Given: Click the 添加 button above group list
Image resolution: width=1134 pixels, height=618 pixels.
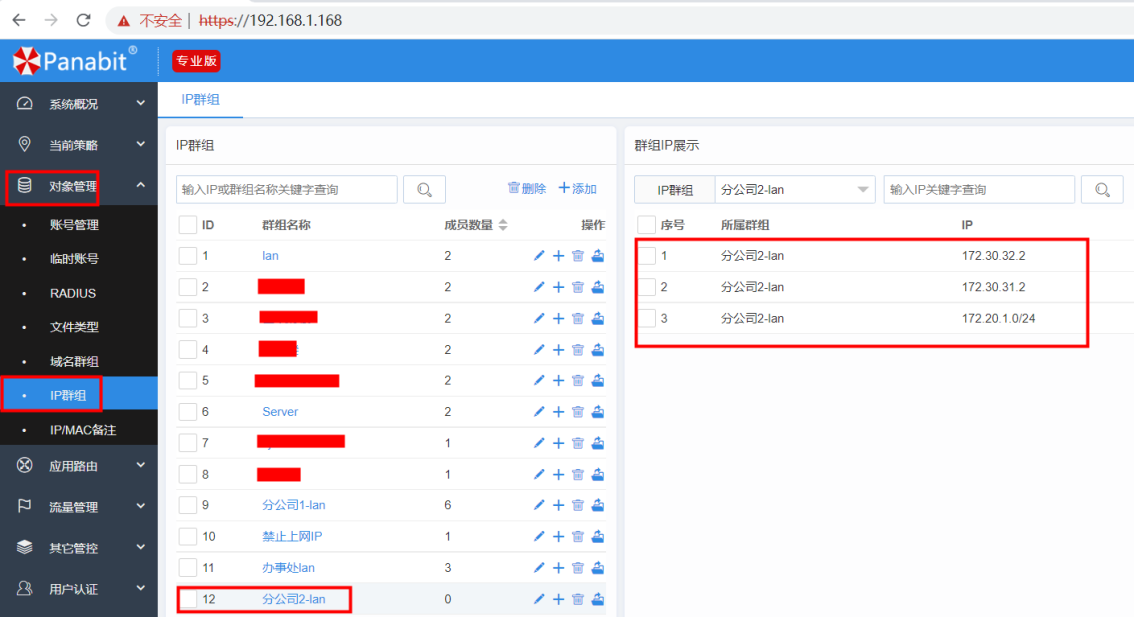Looking at the screenshot, I should [x=577, y=189].
